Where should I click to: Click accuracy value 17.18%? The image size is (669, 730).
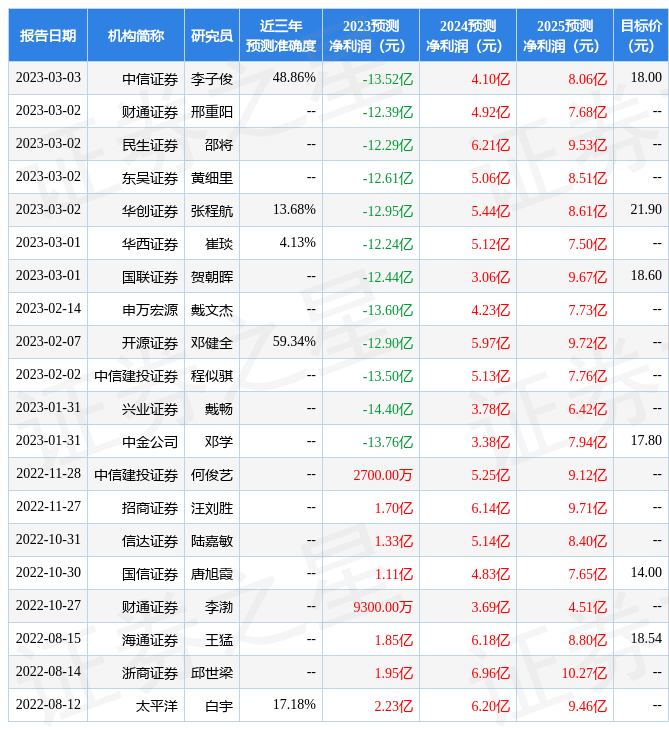pyautogui.click(x=294, y=705)
